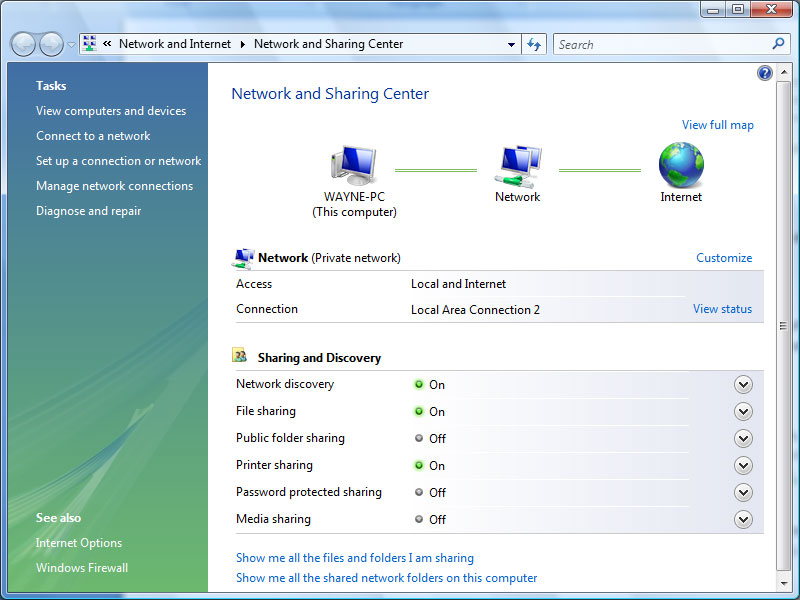
Task: Open Manage network connections
Action: (115, 186)
